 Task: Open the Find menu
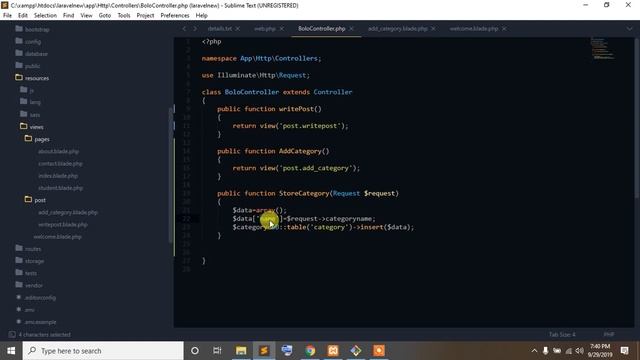pyautogui.click(x=69, y=16)
